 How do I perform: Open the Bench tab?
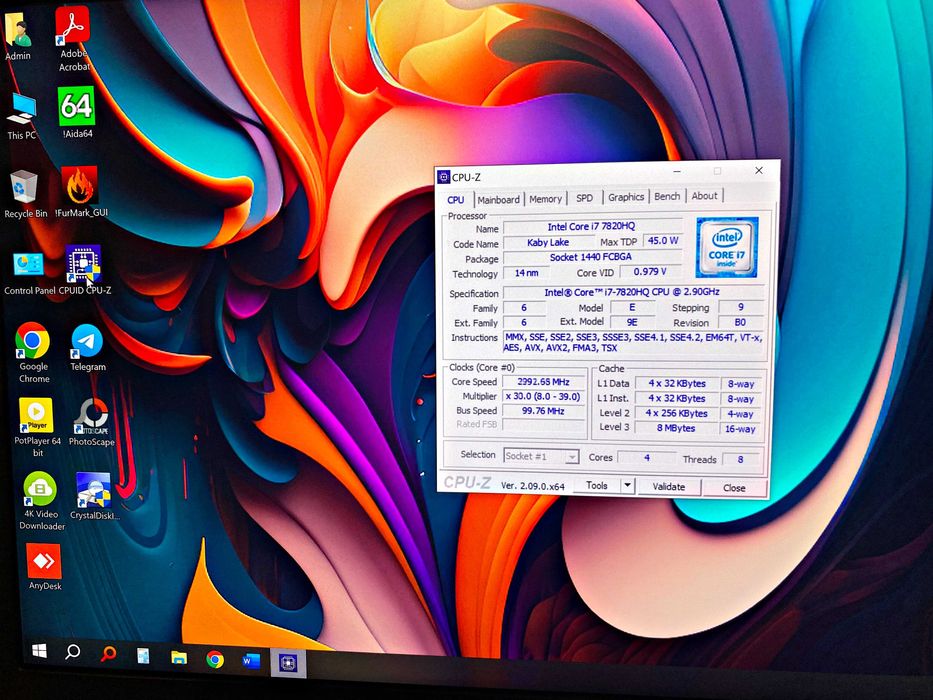point(667,196)
